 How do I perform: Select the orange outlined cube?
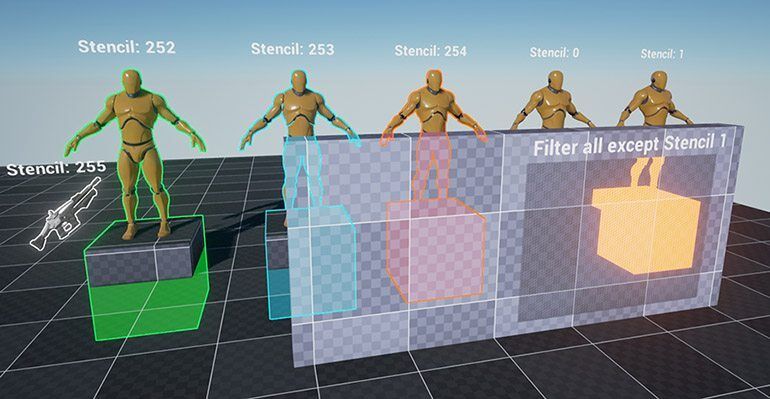pyautogui.click(x=436, y=251)
